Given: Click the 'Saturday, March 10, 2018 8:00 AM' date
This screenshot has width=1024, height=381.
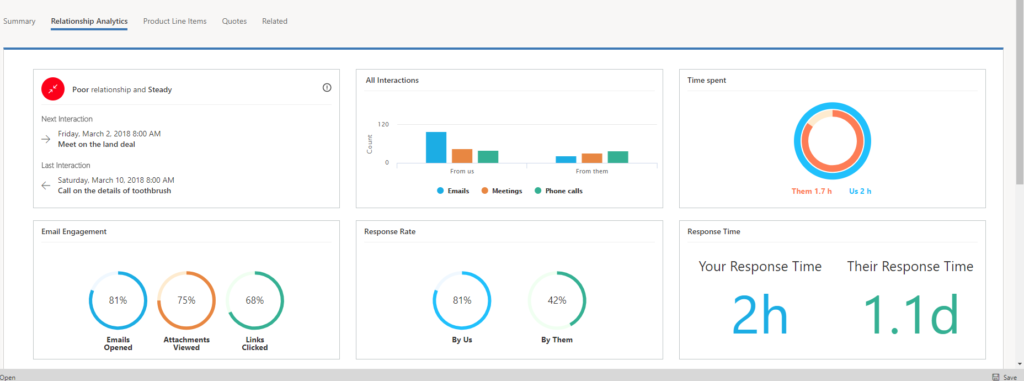Looking at the screenshot, I should click(x=116, y=180).
